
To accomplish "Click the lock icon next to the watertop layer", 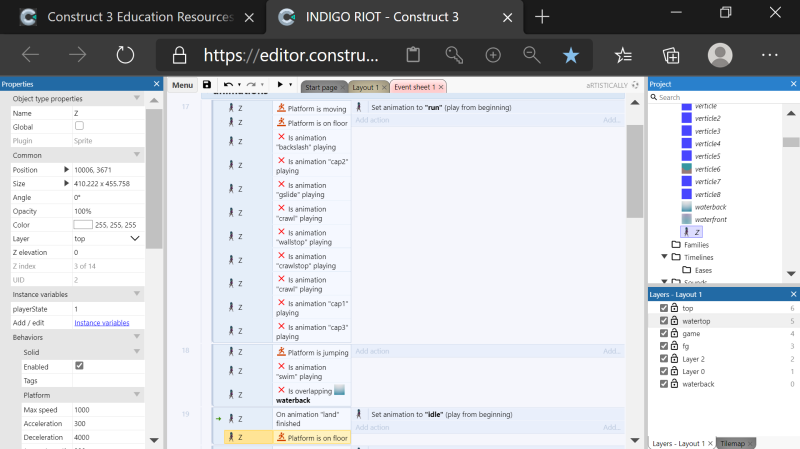I will coord(674,320).
